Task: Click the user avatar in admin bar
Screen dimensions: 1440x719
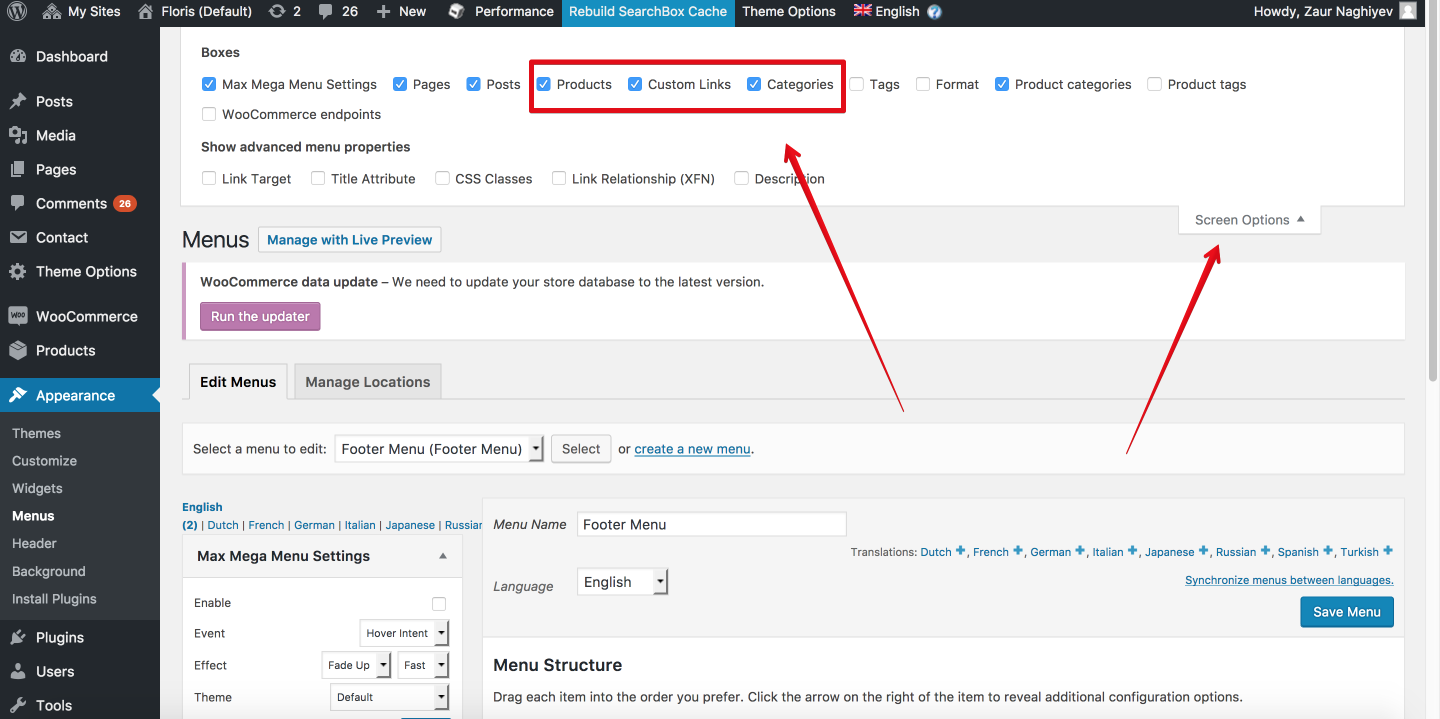Action: pyautogui.click(x=1408, y=12)
